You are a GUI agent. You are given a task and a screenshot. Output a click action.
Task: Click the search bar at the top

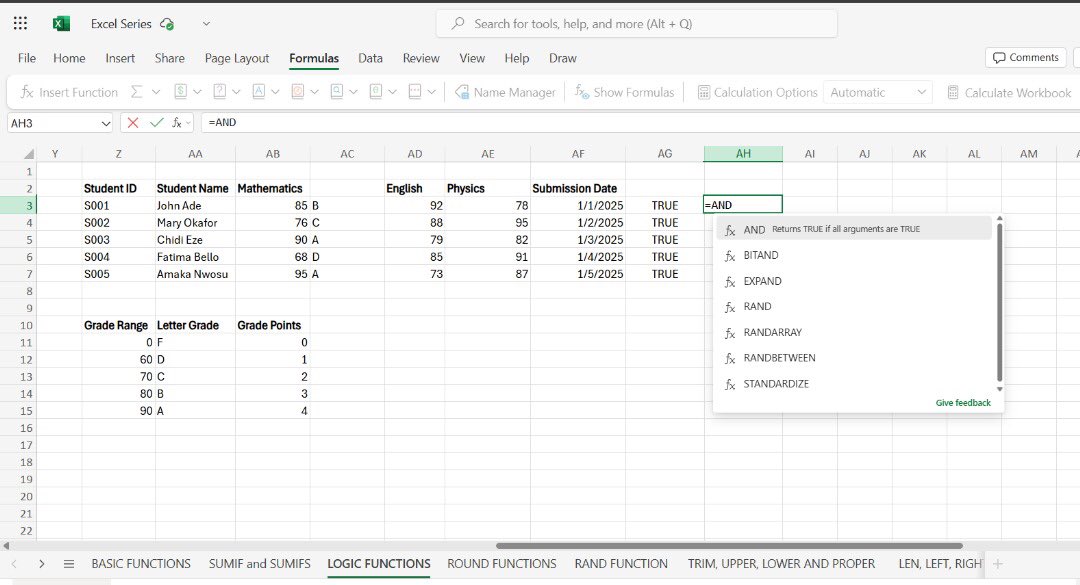point(636,23)
